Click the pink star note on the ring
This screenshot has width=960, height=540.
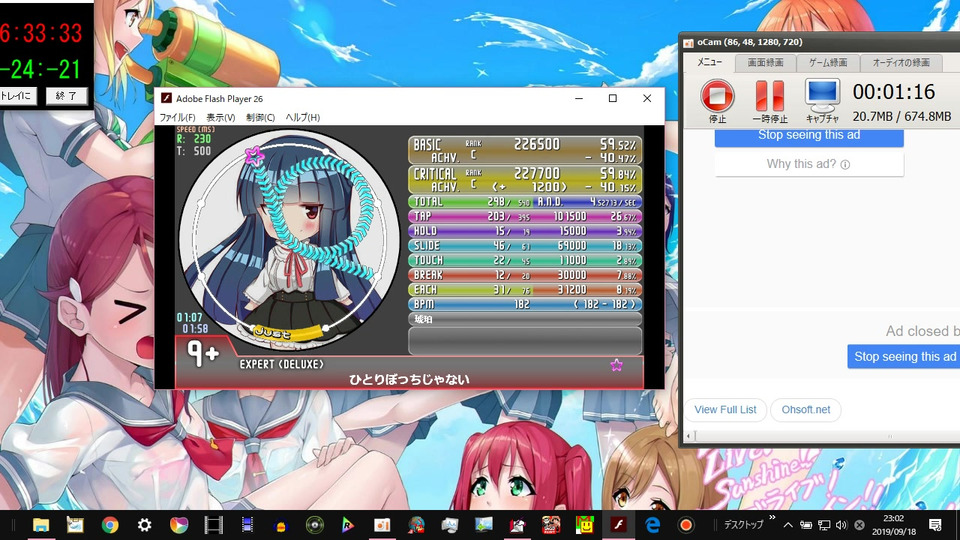pos(254,156)
